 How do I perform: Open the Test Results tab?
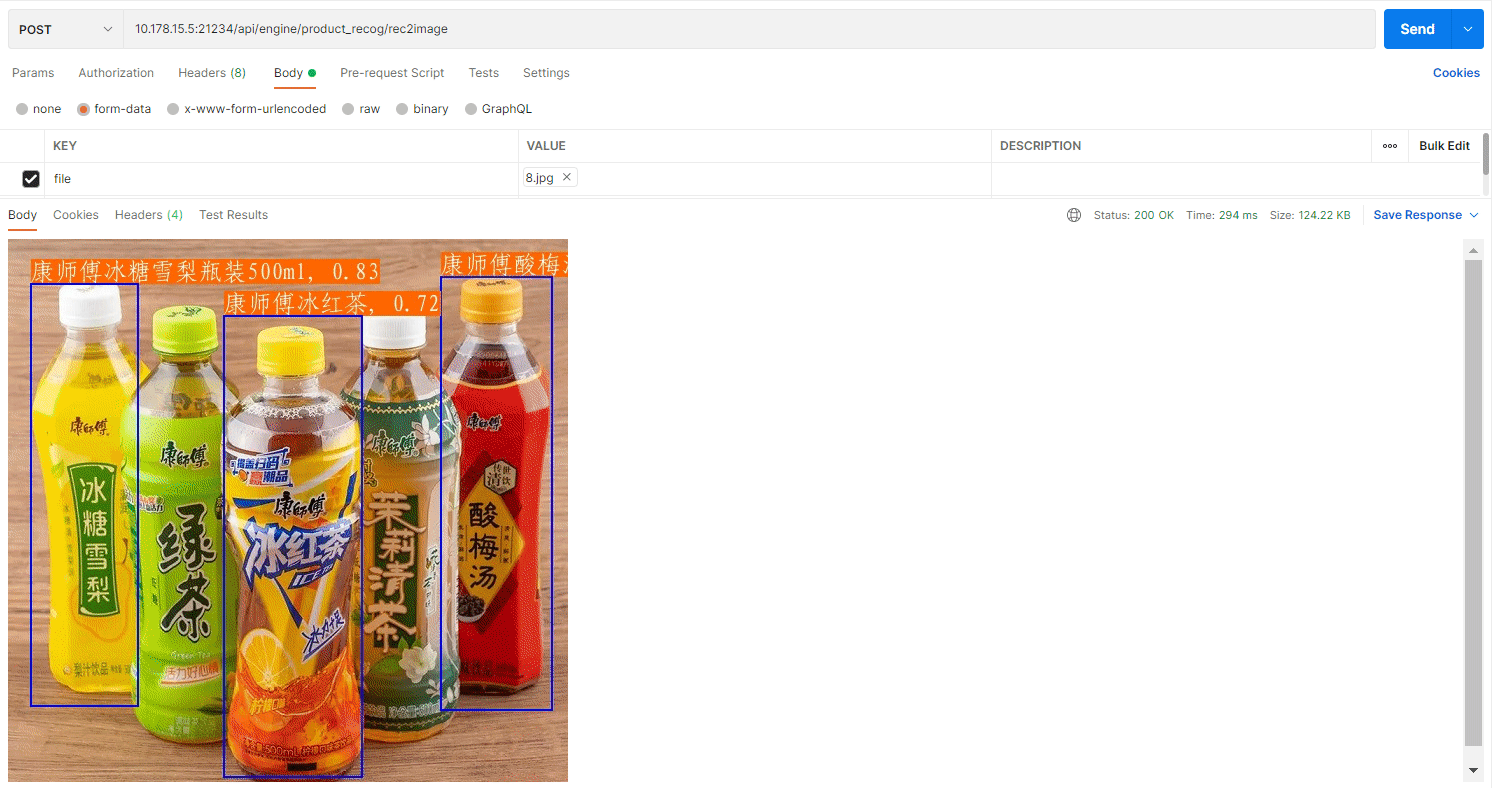234,215
